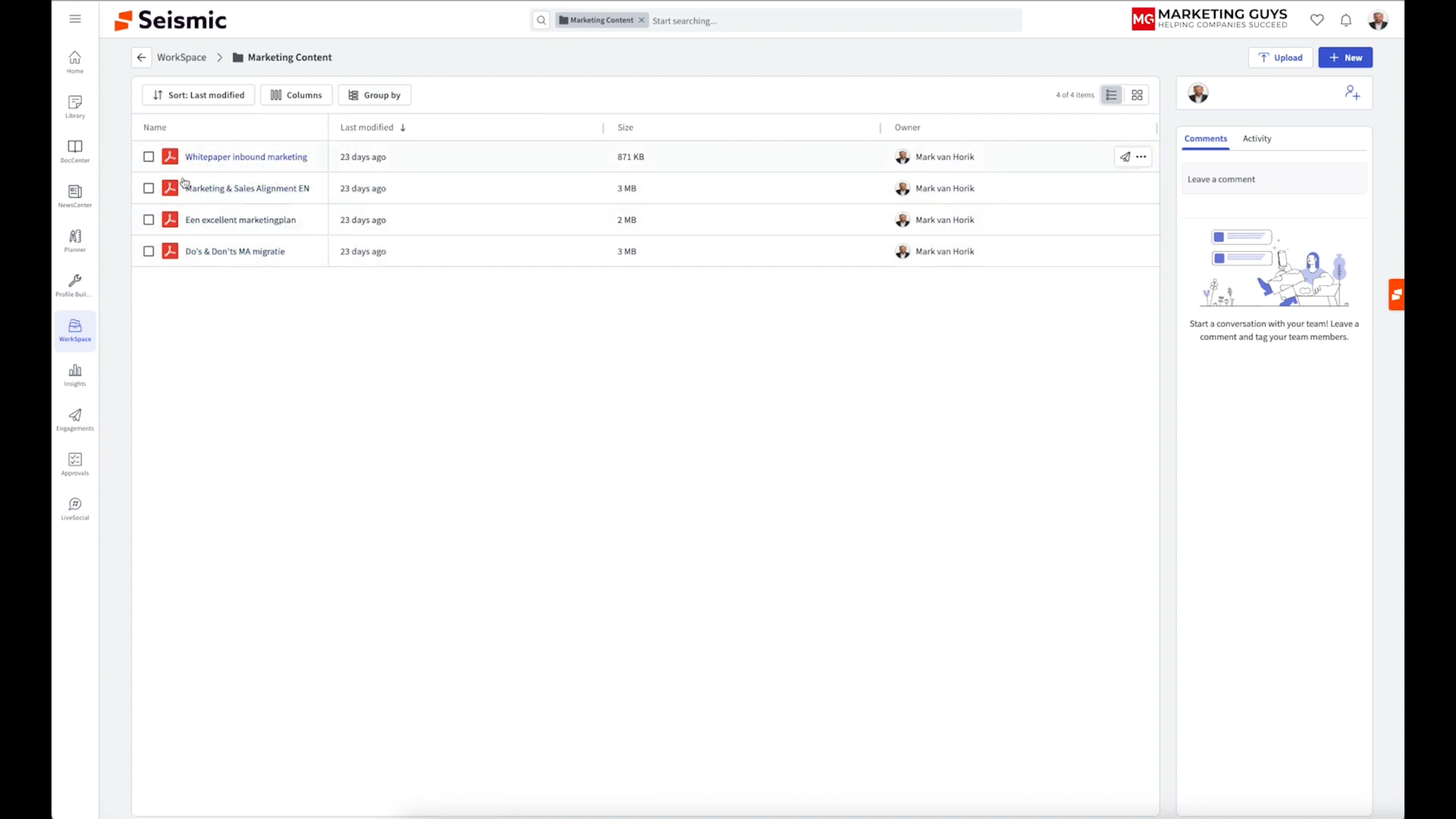Open the LiveSocial sidebar icon
This screenshot has width=1456, height=819.
pyautogui.click(x=75, y=508)
